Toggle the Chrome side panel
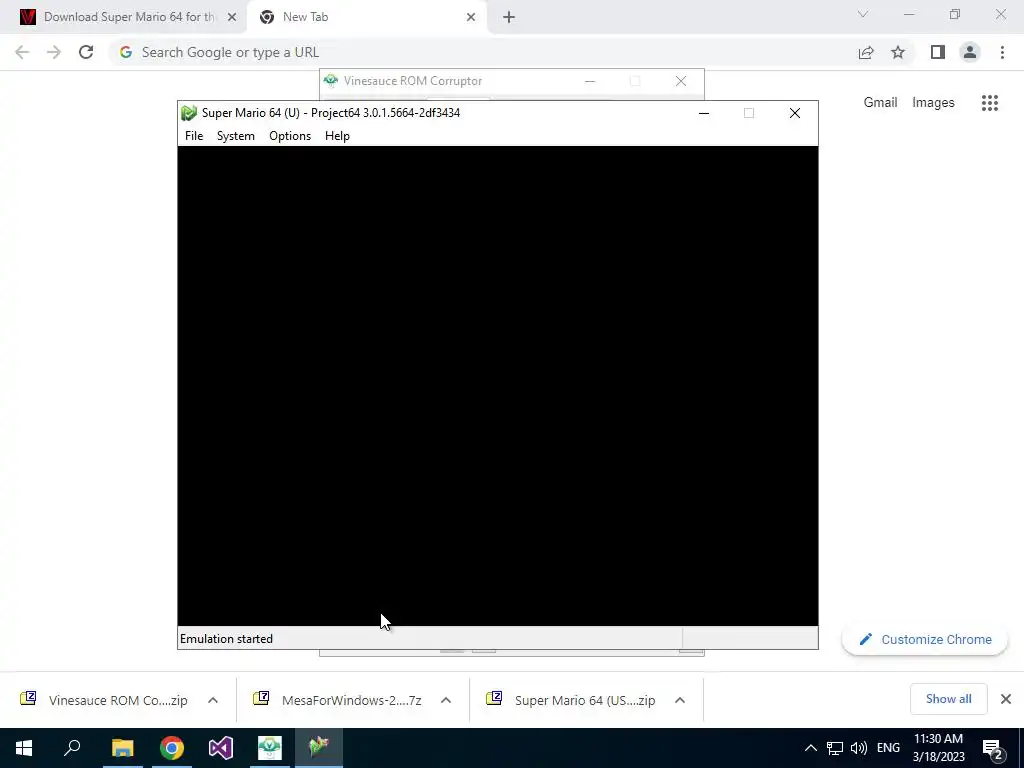Image resolution: width=1024 pixels, height=768 pixels. tap(938, 52)
